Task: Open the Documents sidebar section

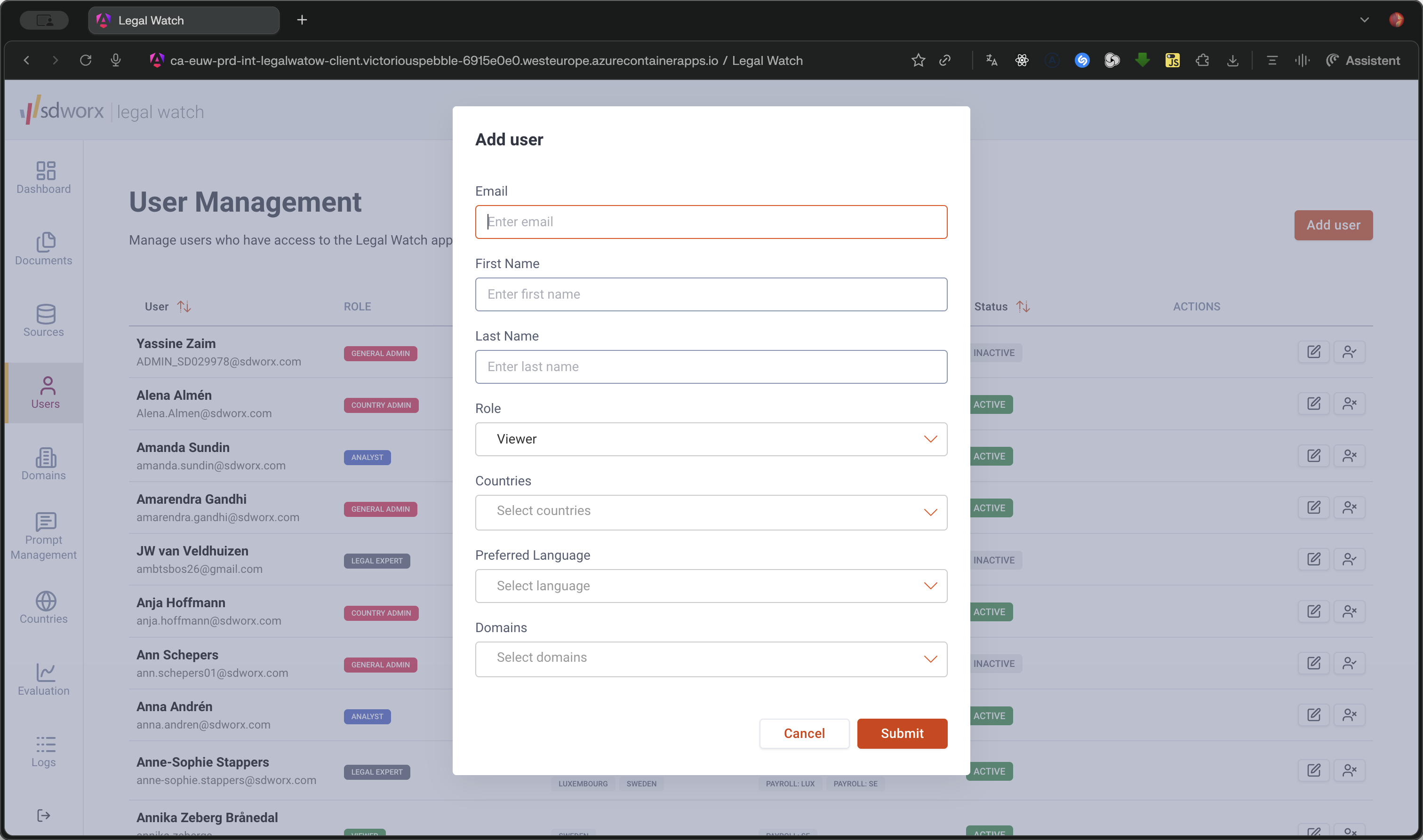Action: [44, 249]
